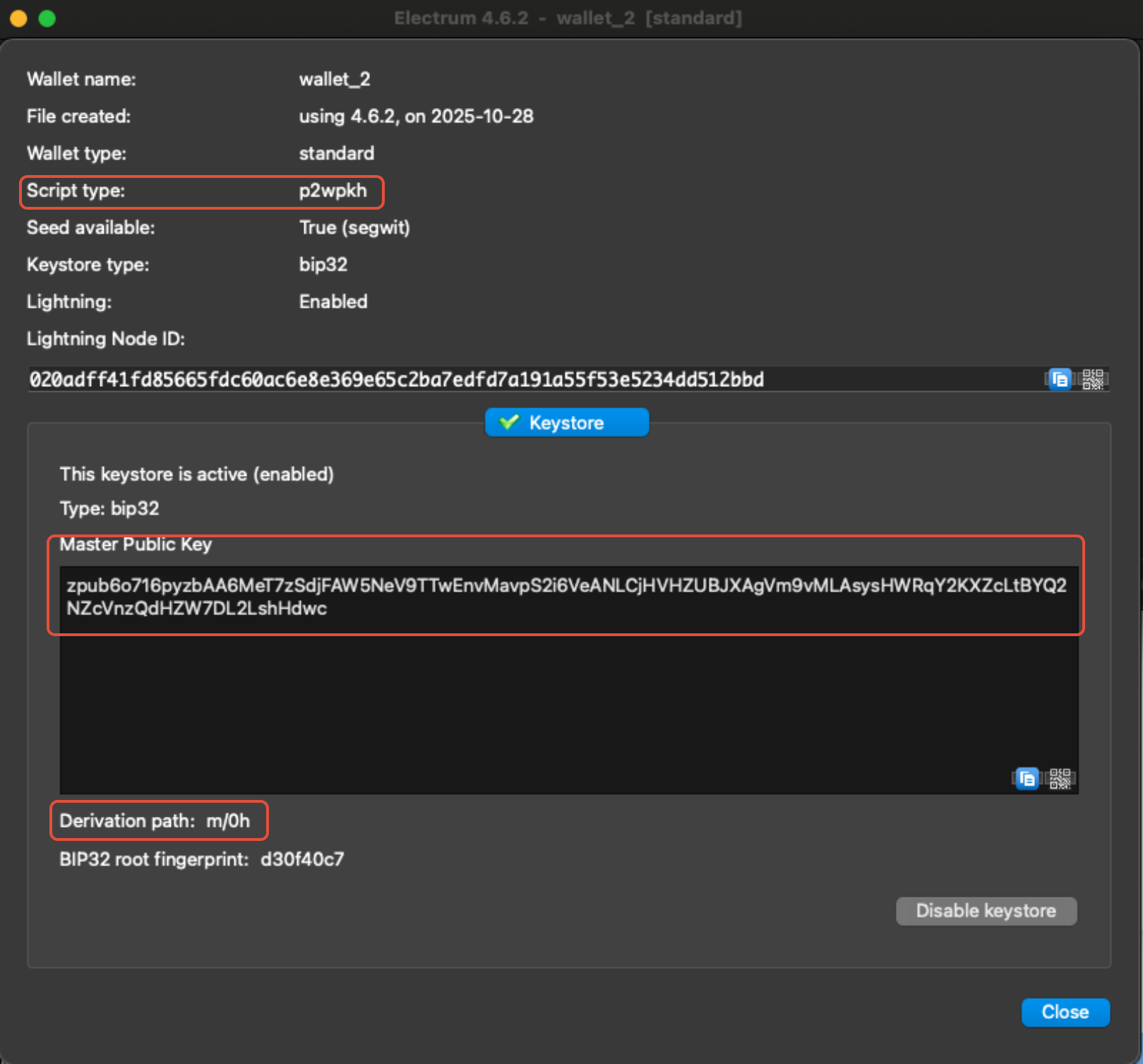This screenshot has width=1143, height=1064.
Task: Show QR code for Lightning Node ID
Action: coord(1093,379)
